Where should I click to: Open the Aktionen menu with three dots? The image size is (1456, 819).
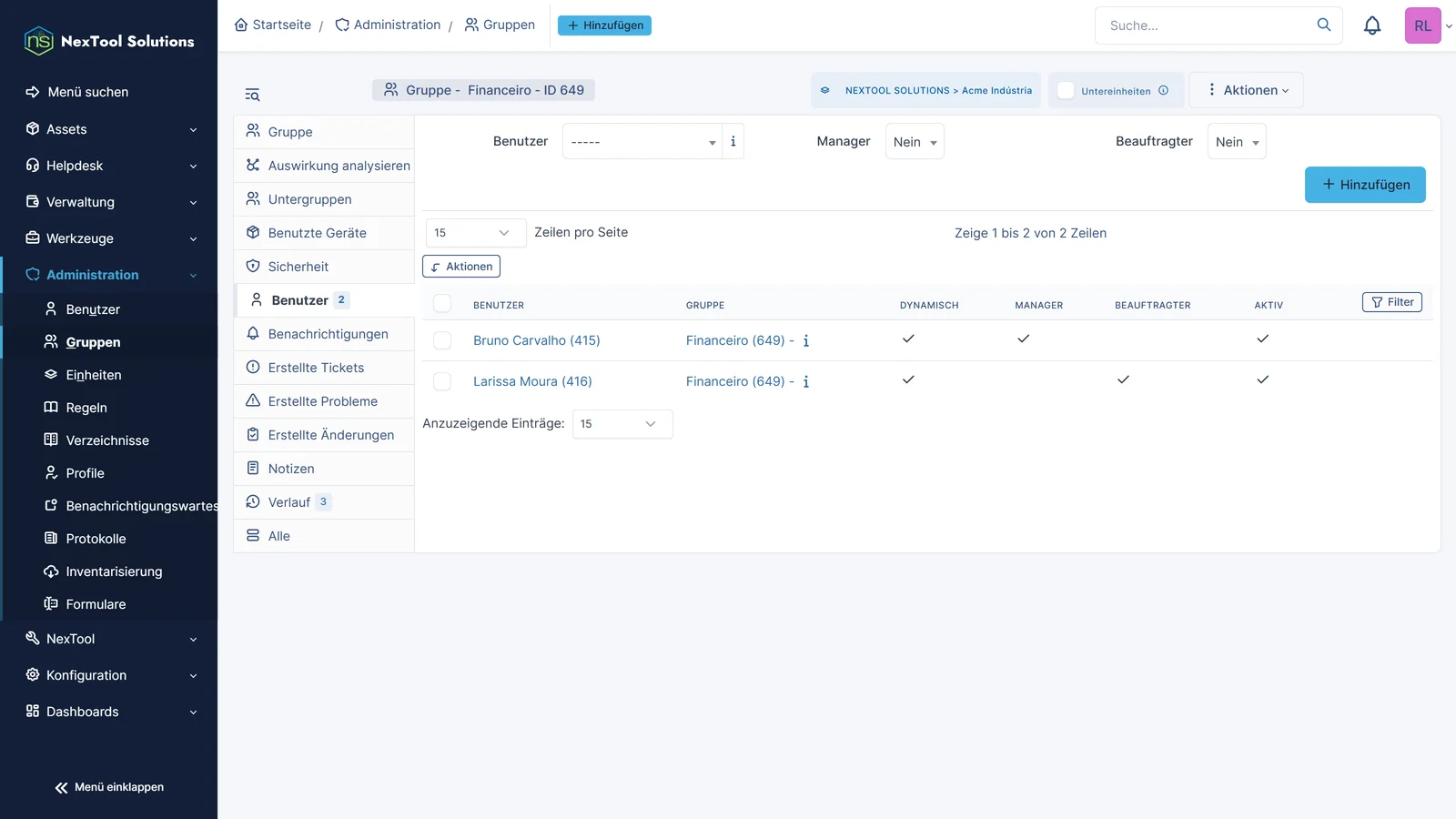1247,90
